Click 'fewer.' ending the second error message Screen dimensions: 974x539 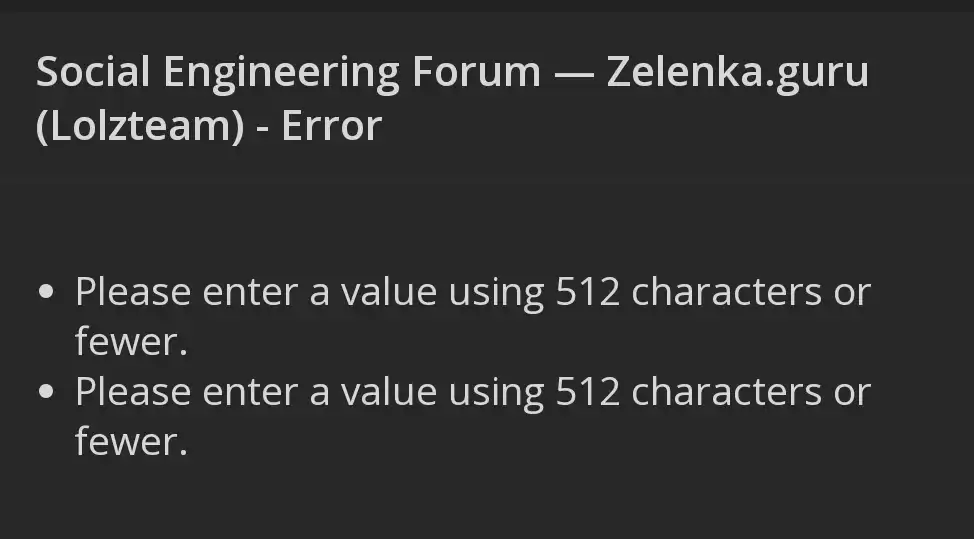(x=131, y=442)
